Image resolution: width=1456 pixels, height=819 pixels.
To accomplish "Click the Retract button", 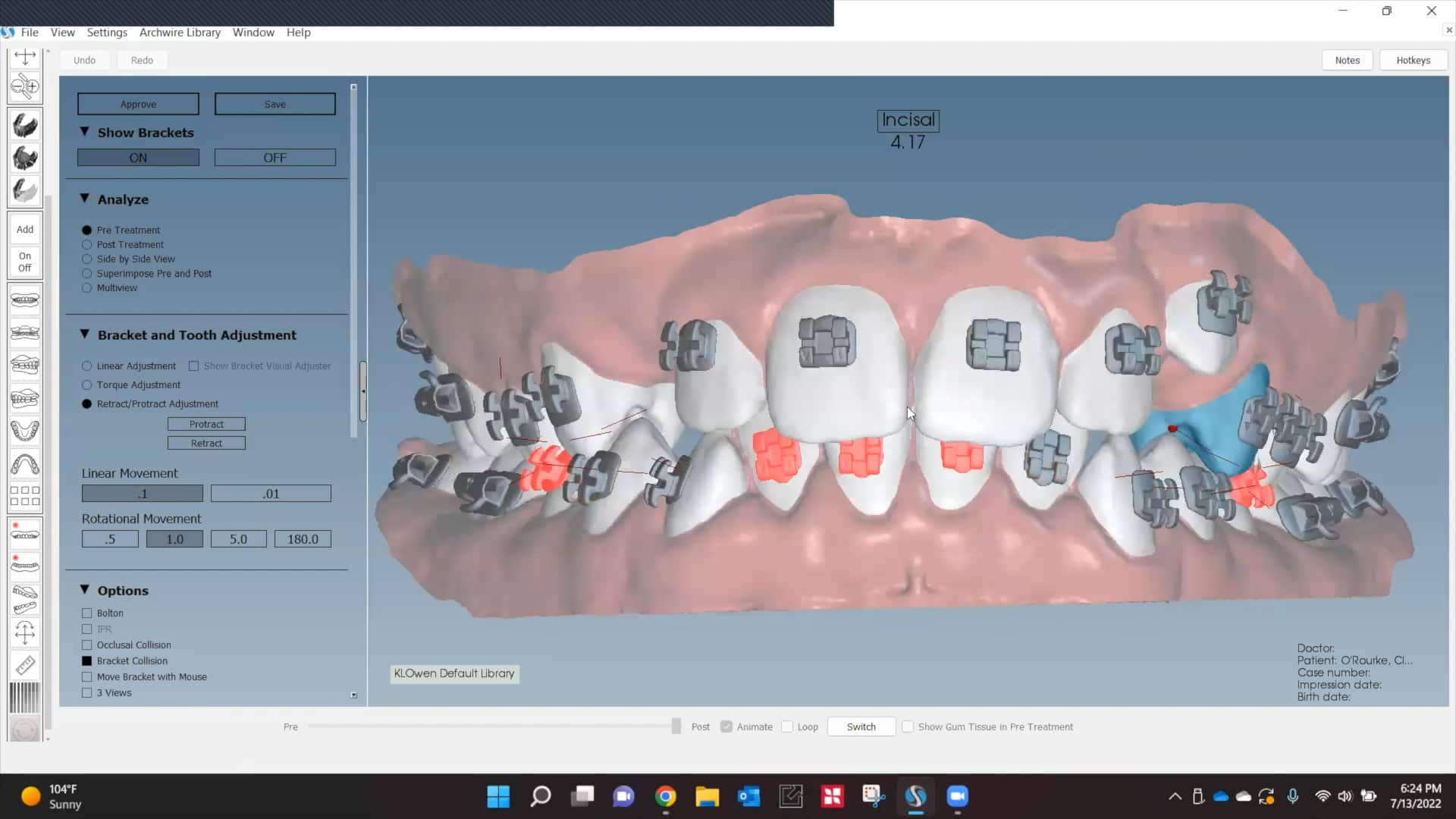I will [206, 442].
